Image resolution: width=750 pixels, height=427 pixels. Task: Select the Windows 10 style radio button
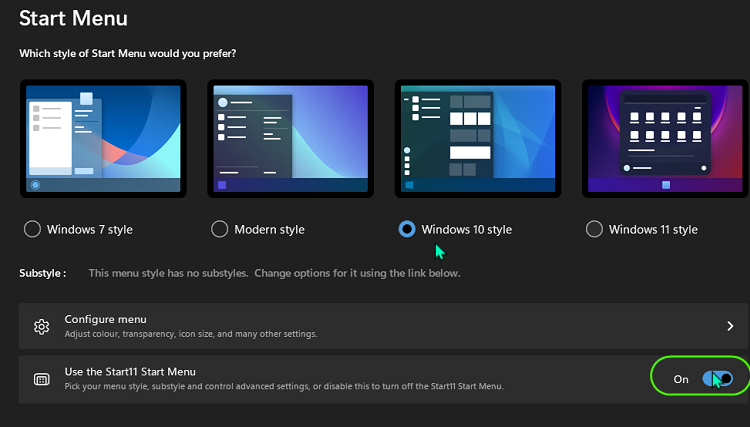tap(407, 229)
